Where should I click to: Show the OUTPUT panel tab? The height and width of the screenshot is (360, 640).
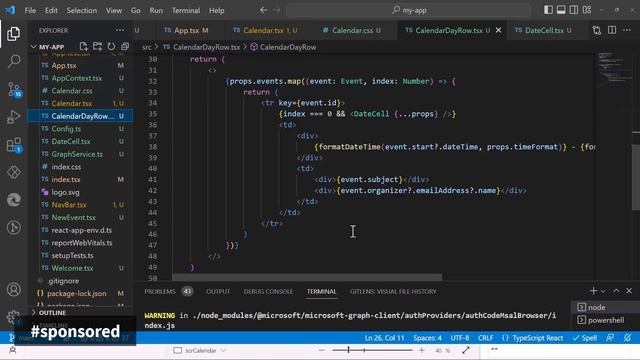coord(218,291)
